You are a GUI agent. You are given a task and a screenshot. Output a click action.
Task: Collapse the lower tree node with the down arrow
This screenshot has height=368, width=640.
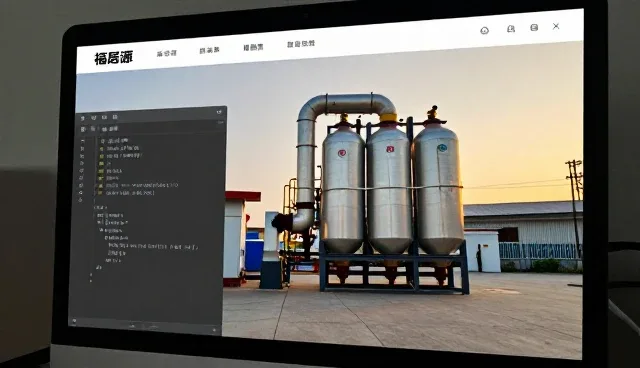point(101,231)
